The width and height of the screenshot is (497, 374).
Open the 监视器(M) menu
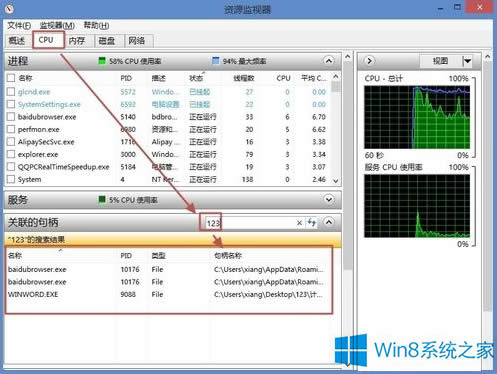click(x=57, y=25)
